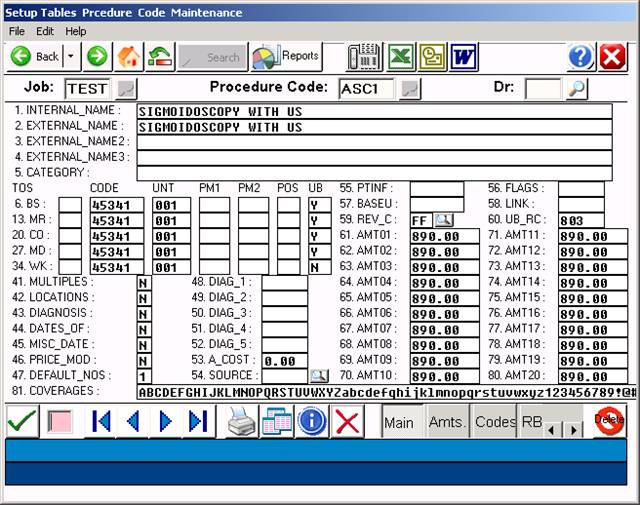Screen dimensions: 640x505
Task: Jump to the last record
Action: [x=197, y=422]
